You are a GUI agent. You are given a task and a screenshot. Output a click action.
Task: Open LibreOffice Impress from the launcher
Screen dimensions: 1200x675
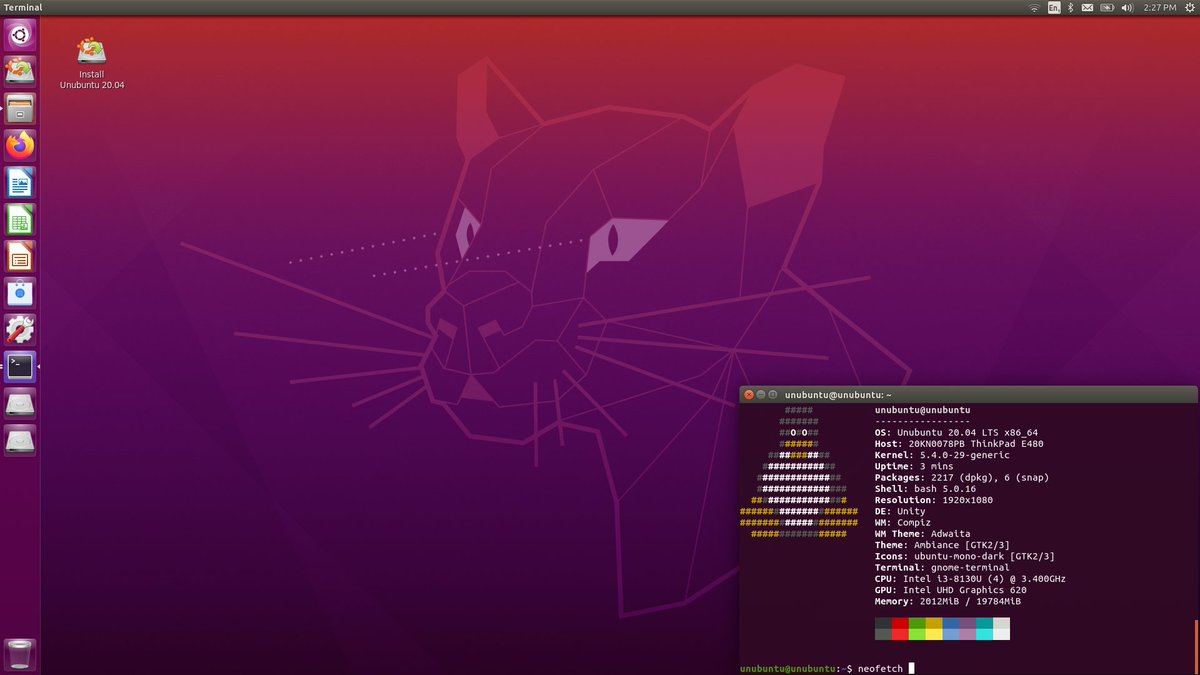click(20, 256)
